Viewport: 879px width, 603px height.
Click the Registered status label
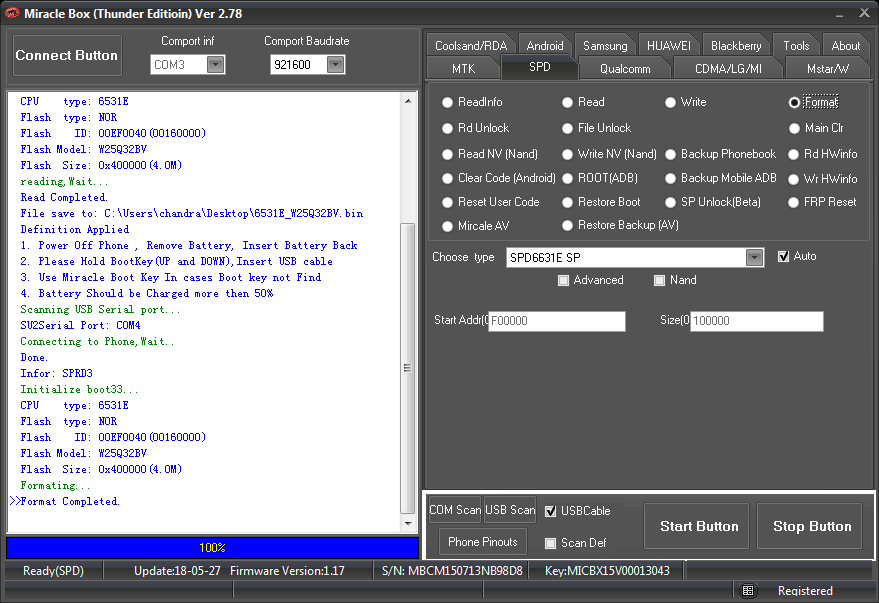pyautogui.click(x=805, y=591)
